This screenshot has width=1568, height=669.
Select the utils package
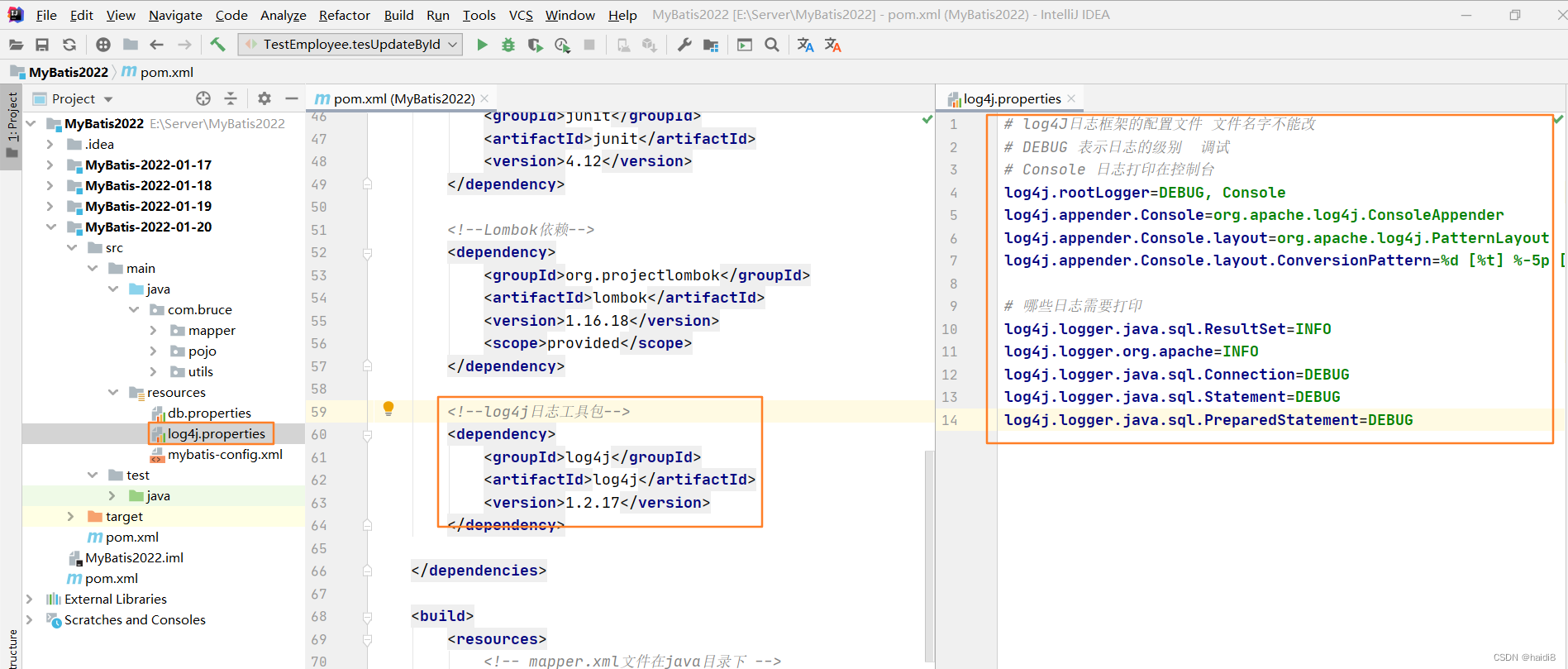(200, 371)
